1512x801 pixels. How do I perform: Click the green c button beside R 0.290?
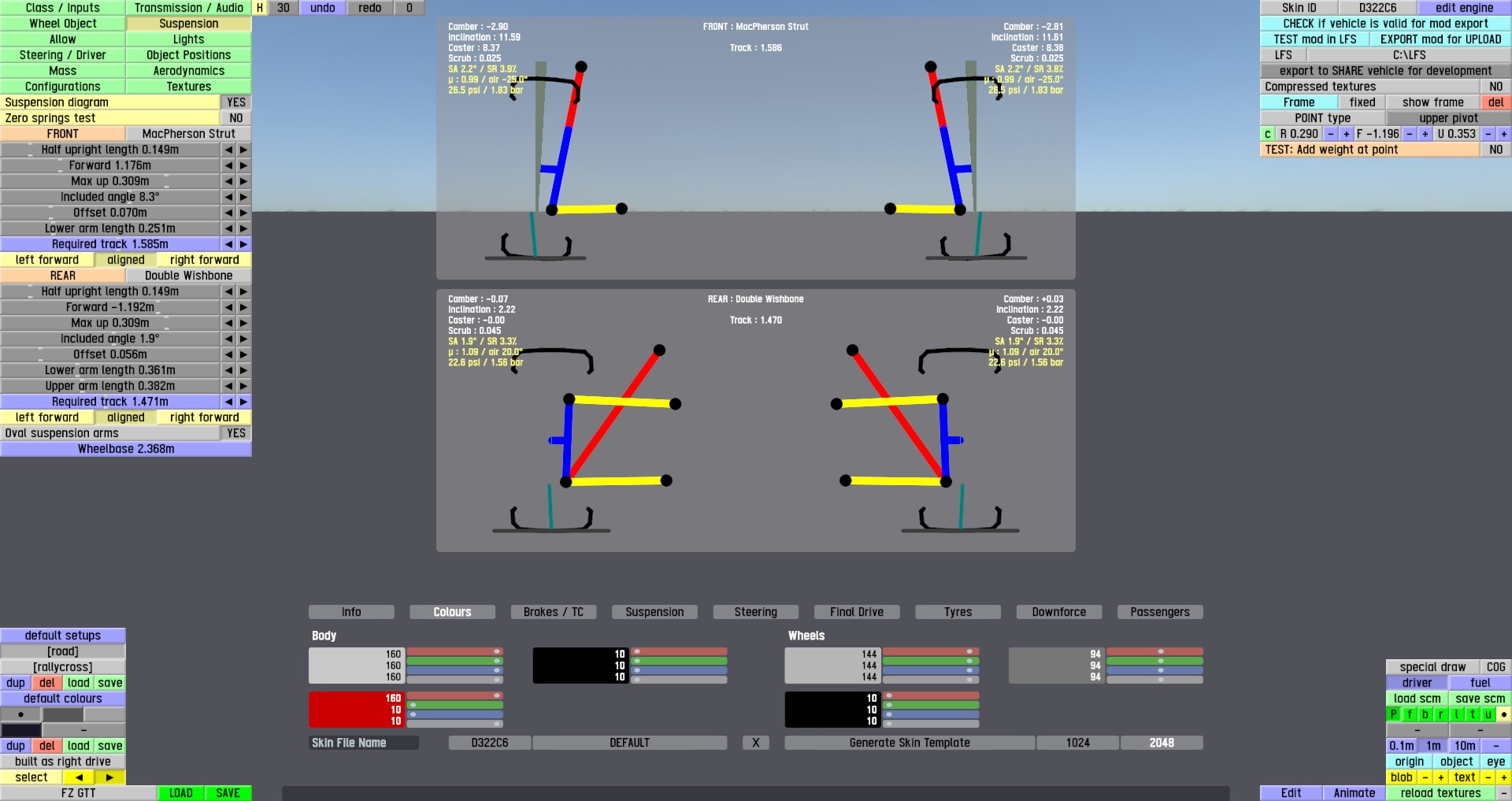1268,134
